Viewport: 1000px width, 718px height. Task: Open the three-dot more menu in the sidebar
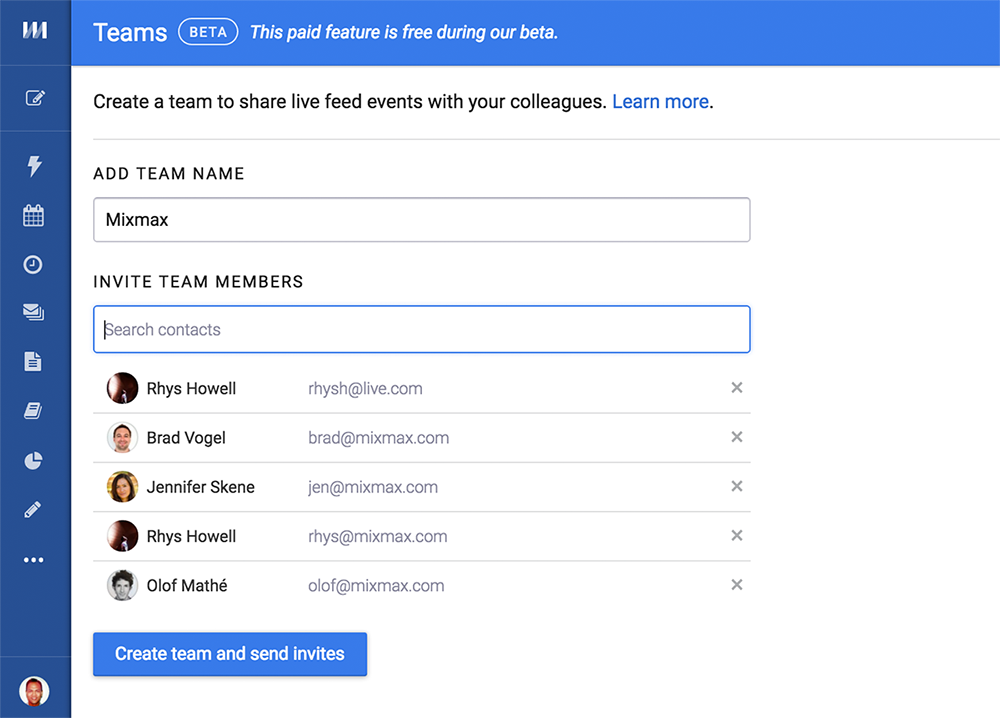click(x=34, y=560)
